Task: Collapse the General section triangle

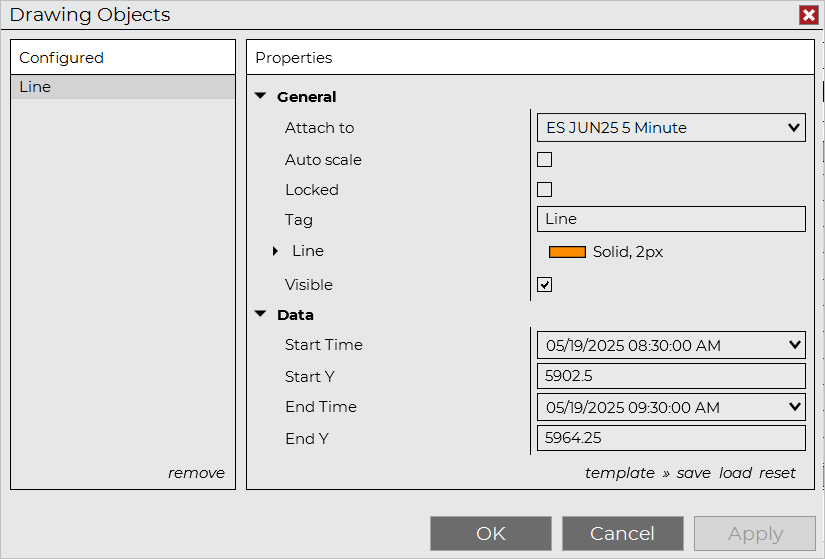Action: (261, 97)
